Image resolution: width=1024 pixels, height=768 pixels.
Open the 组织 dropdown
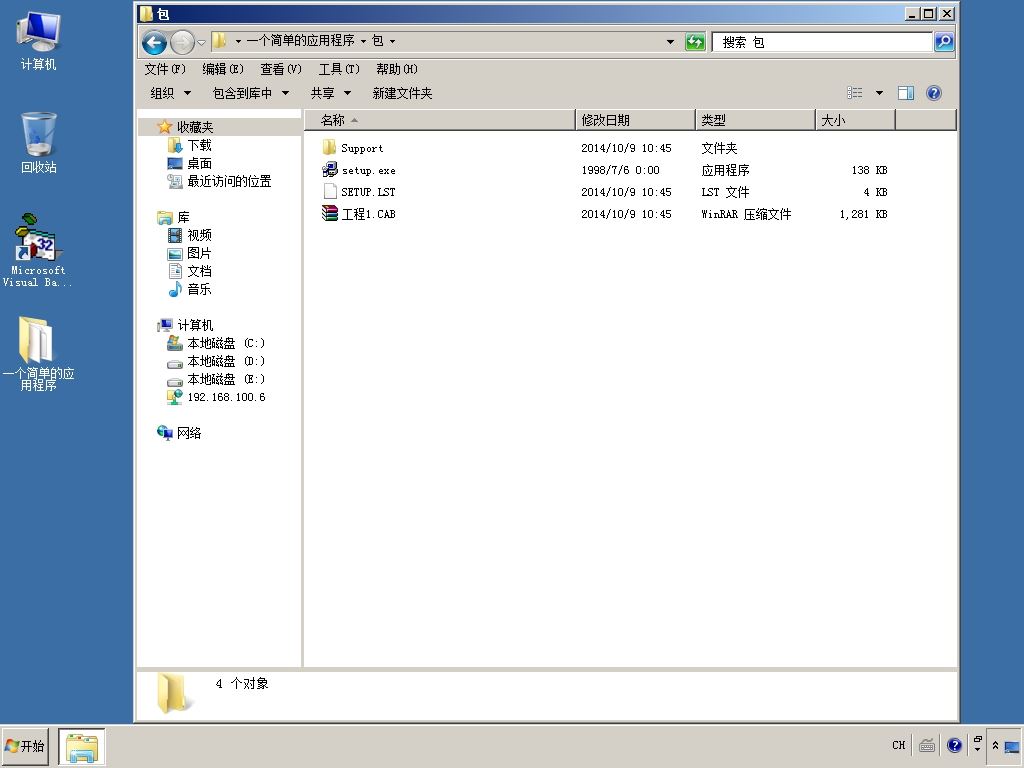170,93
